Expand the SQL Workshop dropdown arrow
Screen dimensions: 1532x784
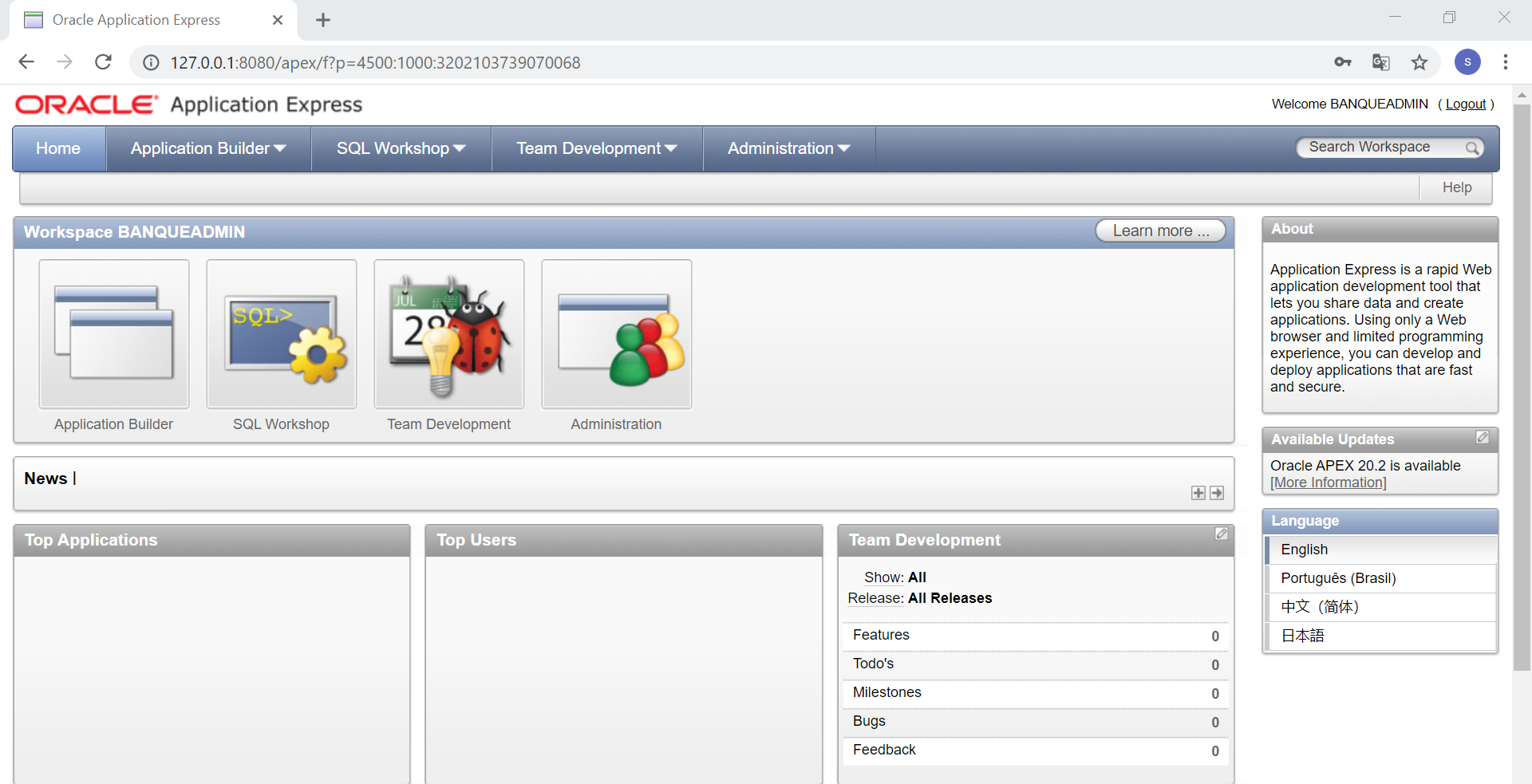tap(460, 148)
